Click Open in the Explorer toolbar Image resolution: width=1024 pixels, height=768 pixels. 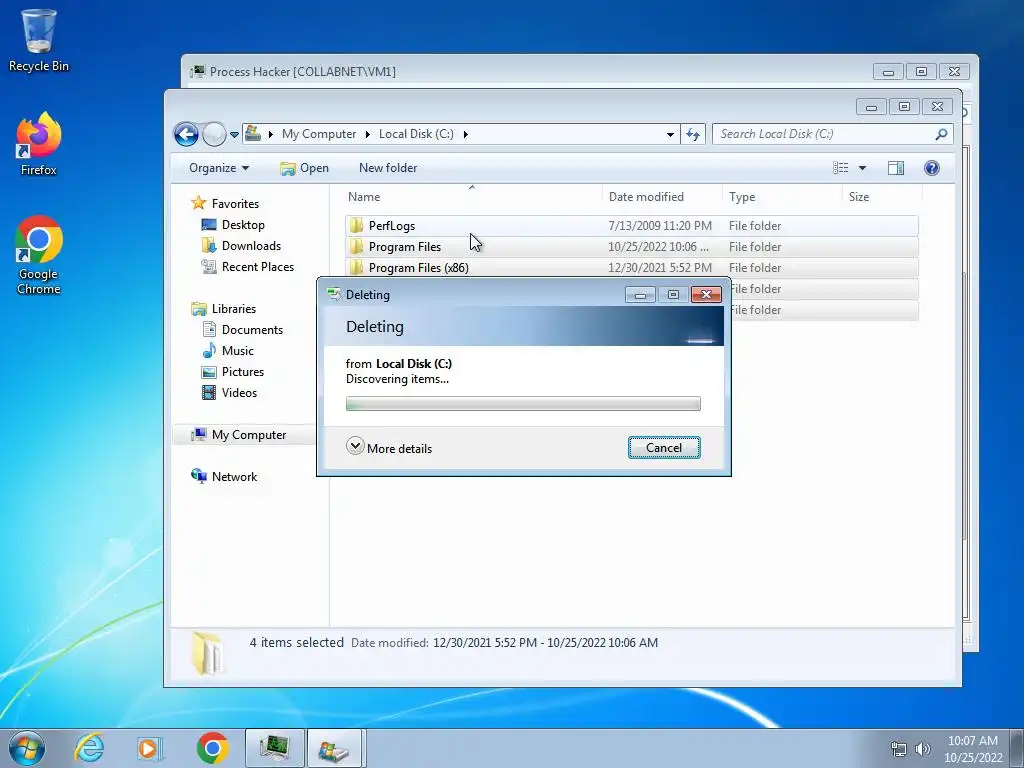304,168
